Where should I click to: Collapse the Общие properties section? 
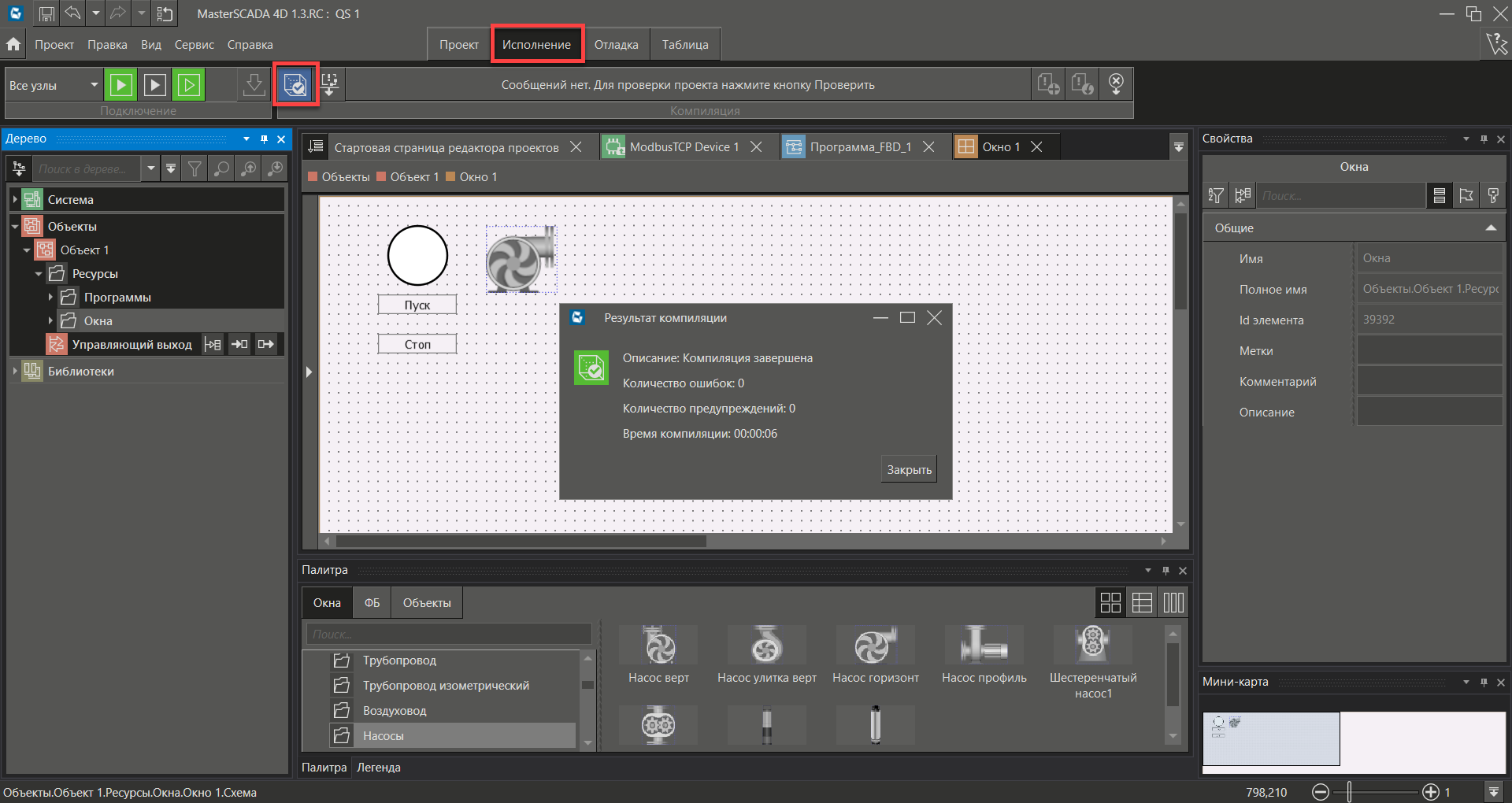click(x=1490, y=228)
